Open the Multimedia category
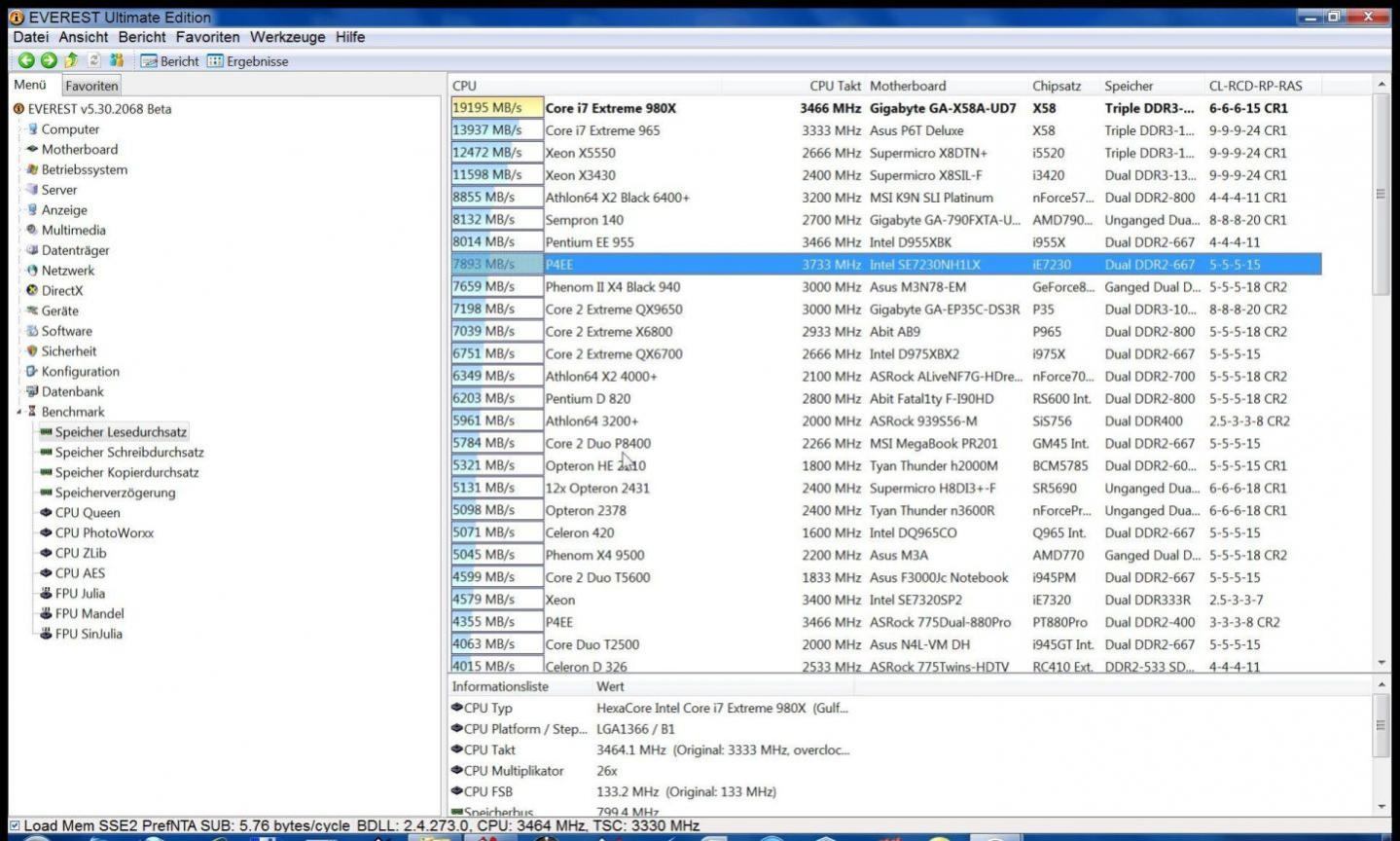This screenshot has width=1400, height=841. pos(66,231)
